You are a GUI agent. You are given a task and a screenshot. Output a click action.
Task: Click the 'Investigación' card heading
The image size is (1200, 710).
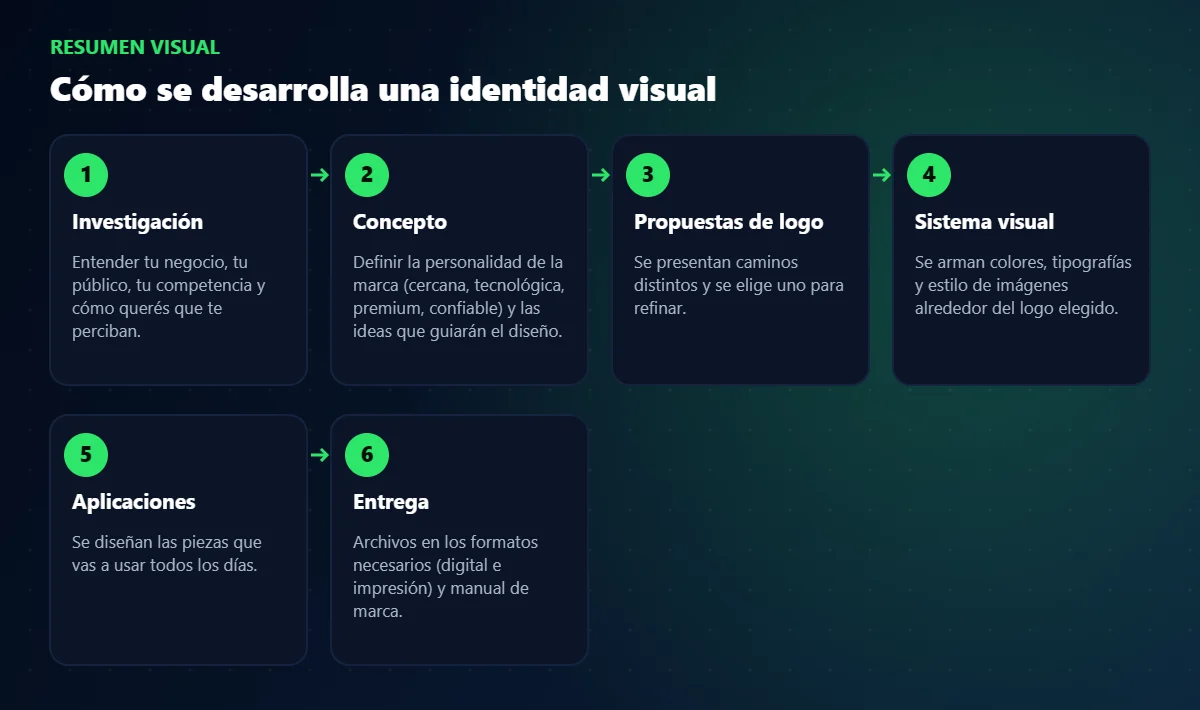[x=137, y=222]
